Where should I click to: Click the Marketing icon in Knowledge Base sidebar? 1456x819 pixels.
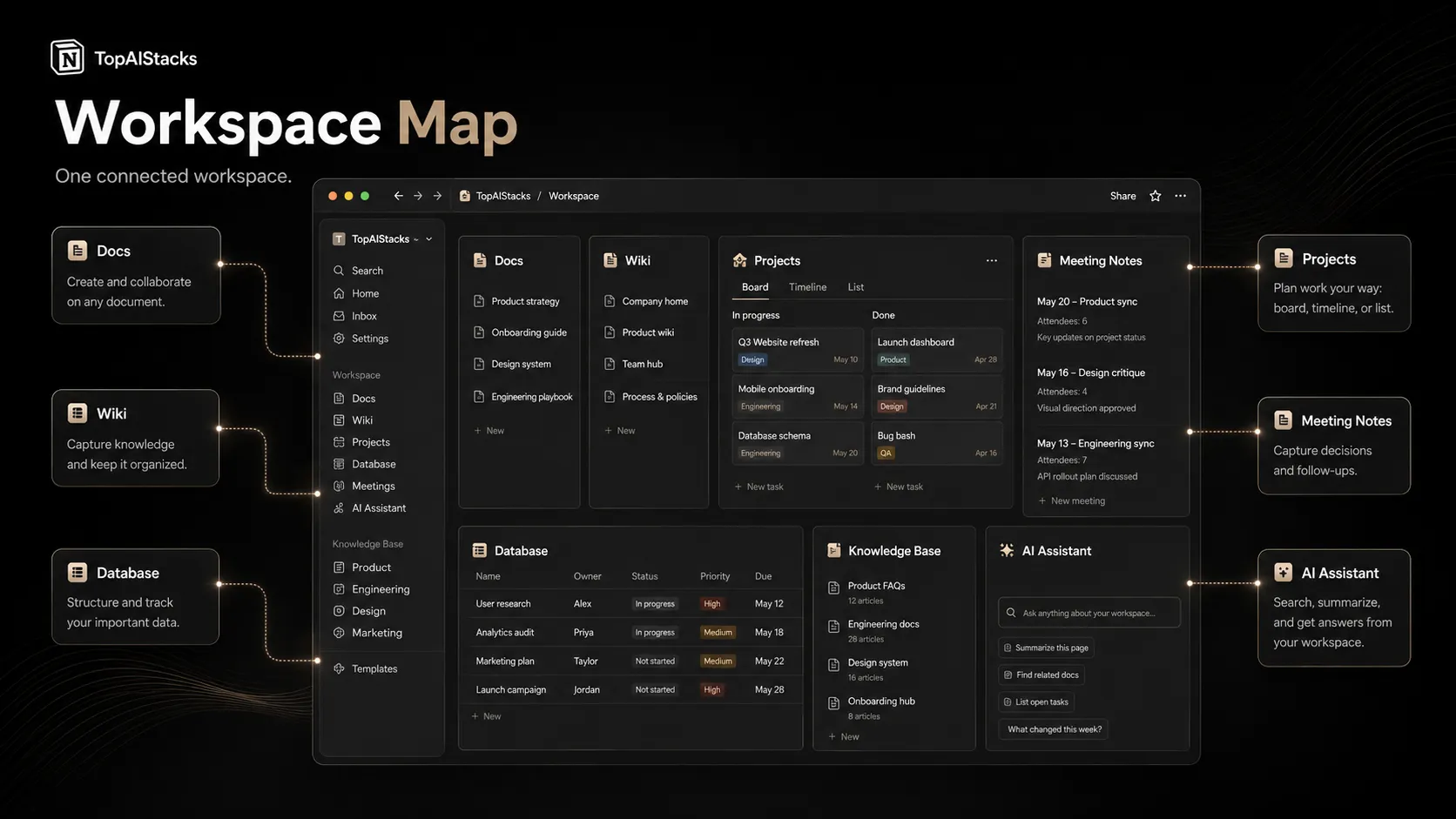pos(339,633)
